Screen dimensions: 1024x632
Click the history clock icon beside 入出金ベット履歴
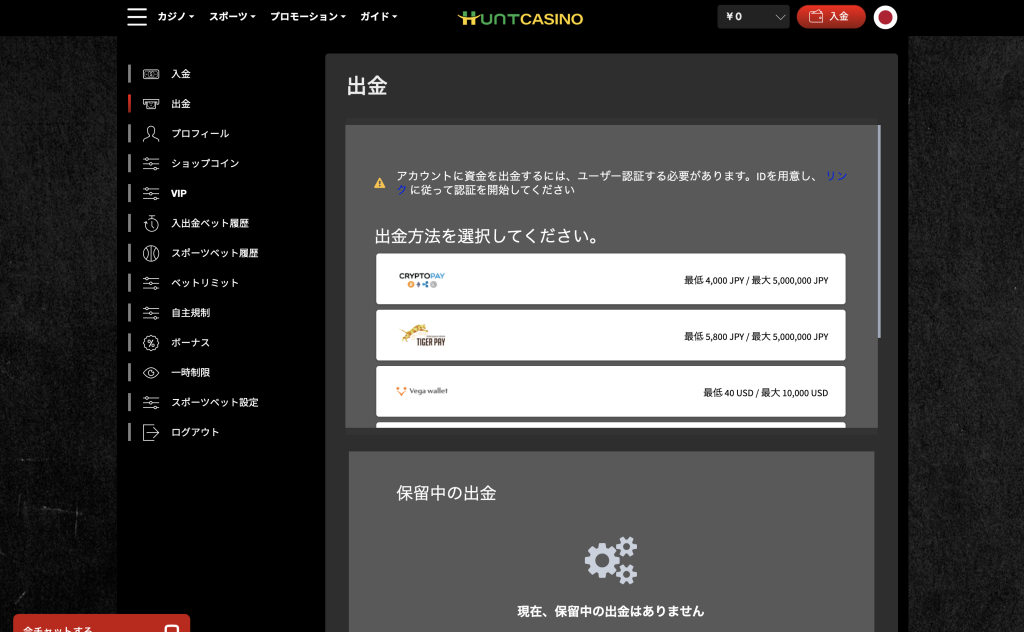151,223
